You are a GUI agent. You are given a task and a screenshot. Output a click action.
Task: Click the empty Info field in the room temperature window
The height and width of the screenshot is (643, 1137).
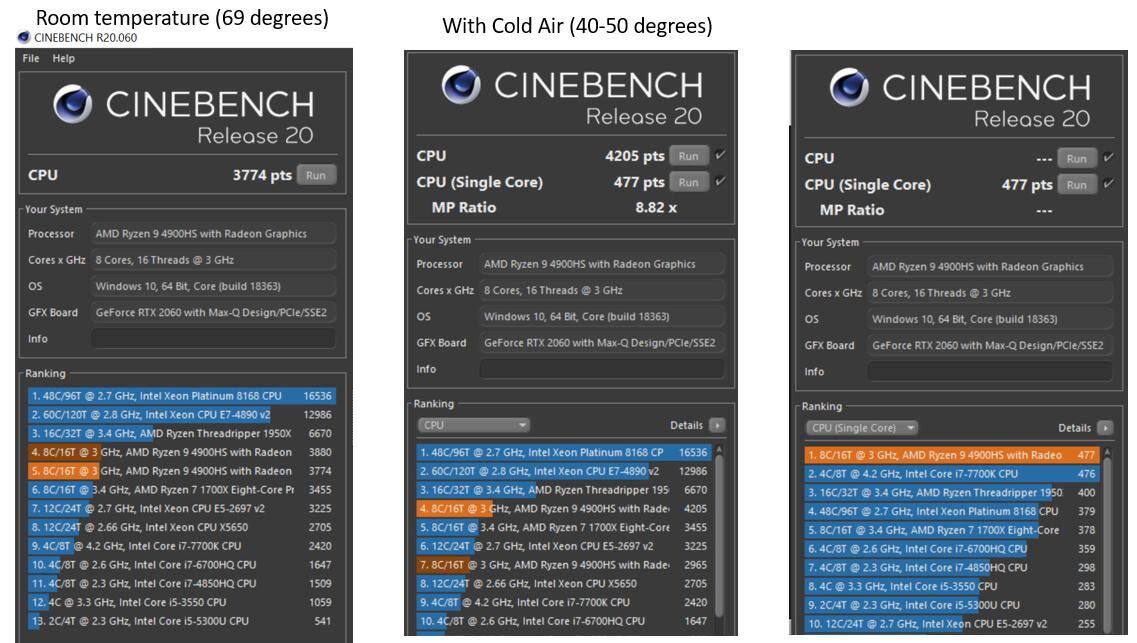pyautogui.click(x=212, y=338)
